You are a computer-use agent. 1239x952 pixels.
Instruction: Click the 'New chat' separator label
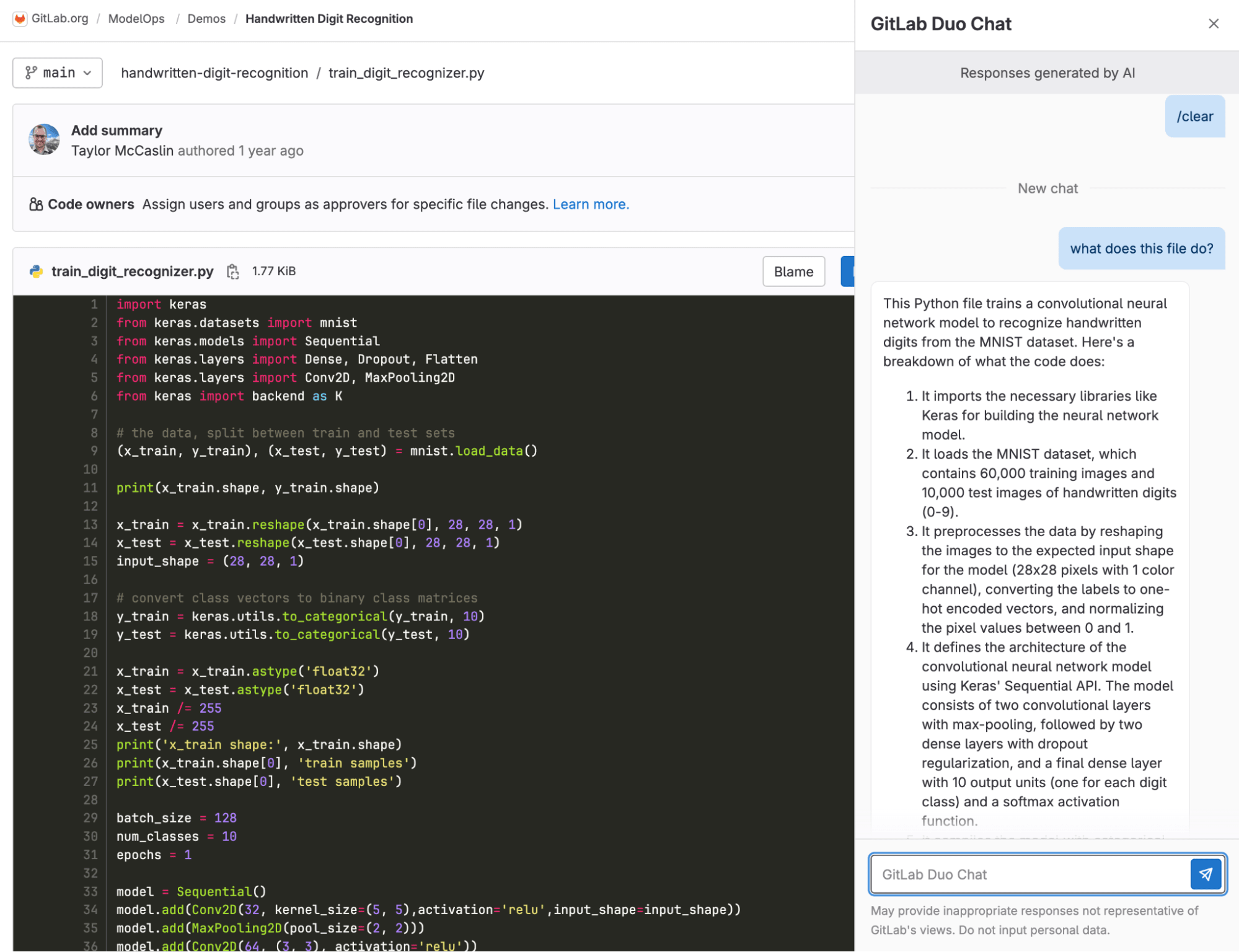[1047, 188]
